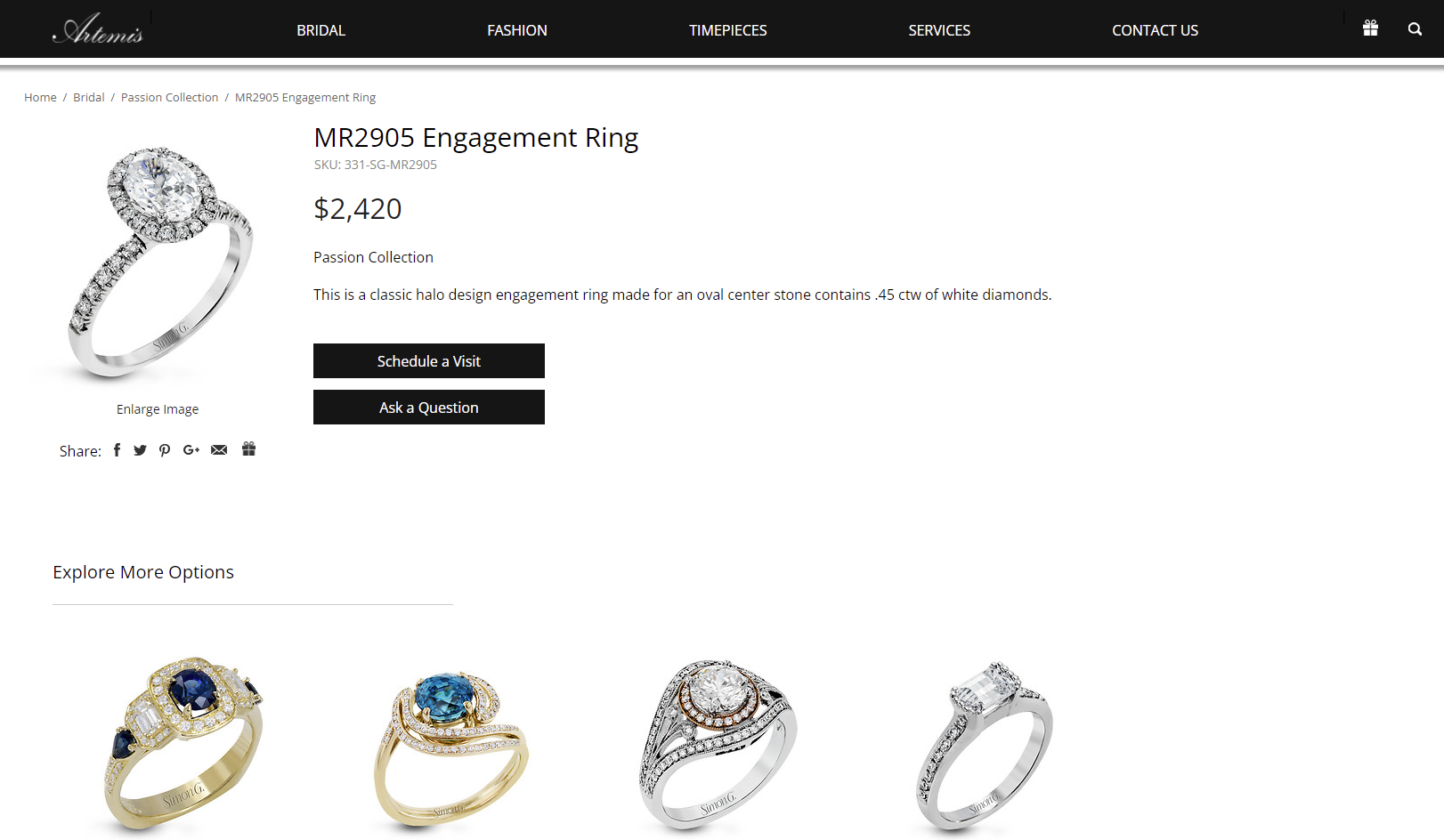
Task: Open the header search icon
Action: [1415, 29]
